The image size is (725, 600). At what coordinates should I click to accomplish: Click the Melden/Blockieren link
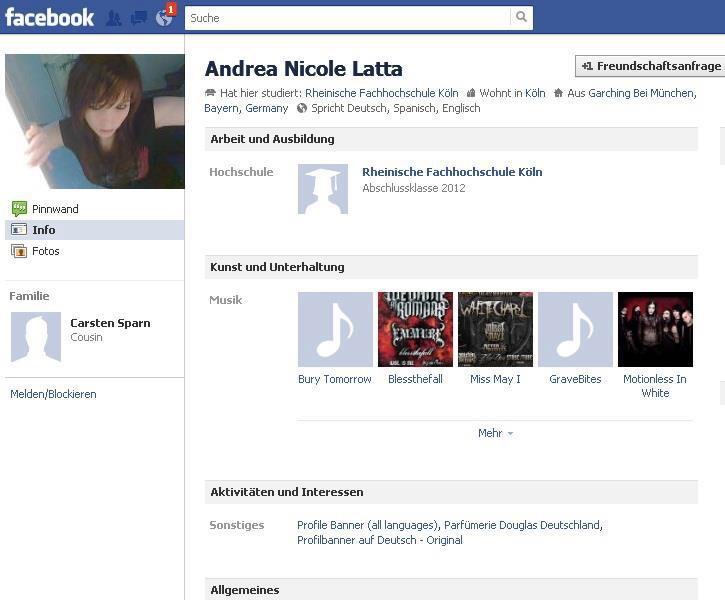click(53, 394)
